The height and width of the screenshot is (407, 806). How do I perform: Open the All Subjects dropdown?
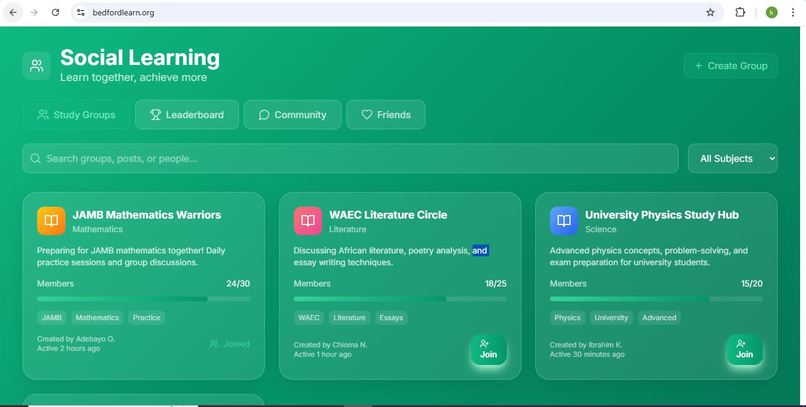[x=732, y=158]
